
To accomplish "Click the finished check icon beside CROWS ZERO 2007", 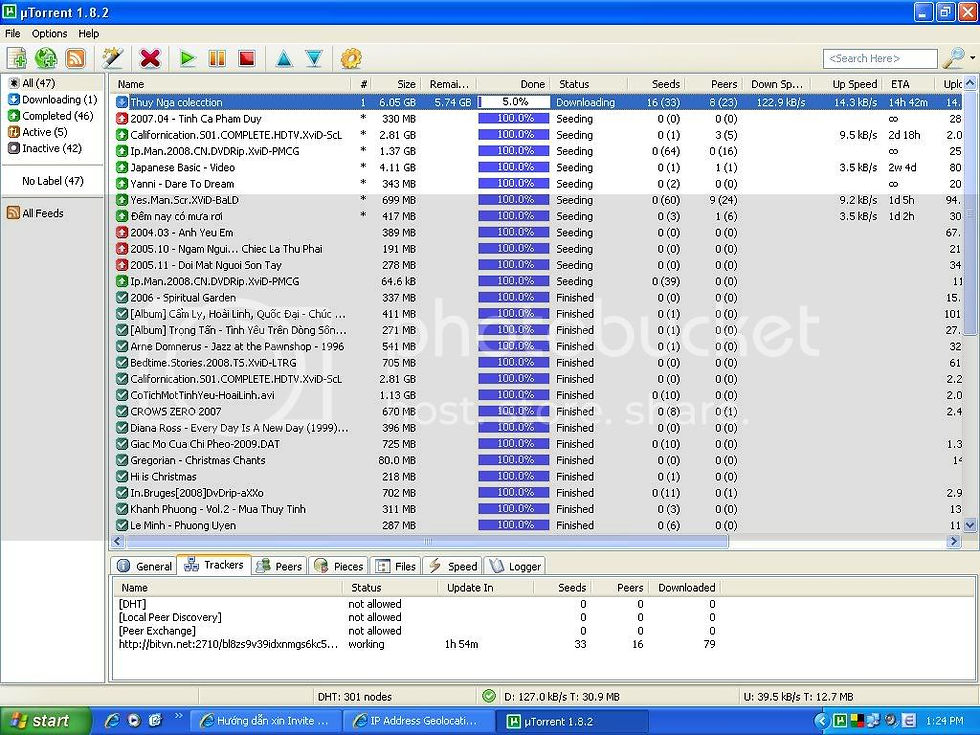I will click(x=122, y=411).
